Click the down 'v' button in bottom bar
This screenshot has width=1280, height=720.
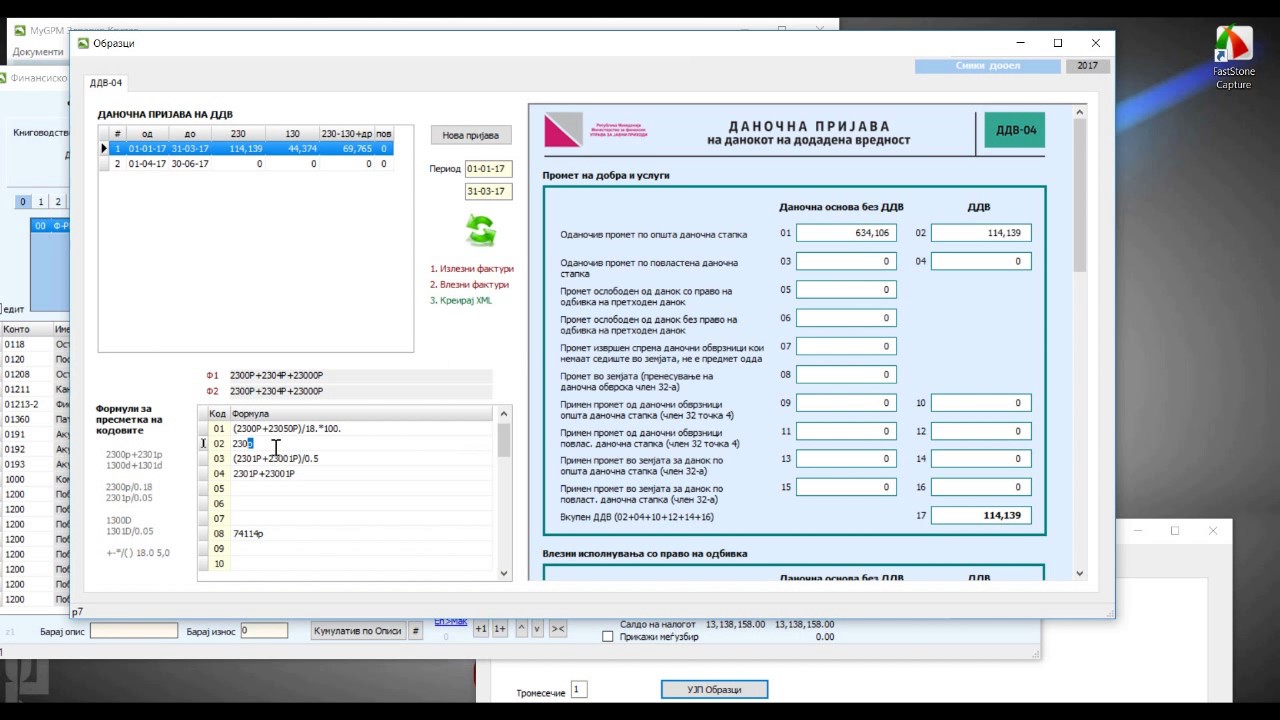(537, 628)
